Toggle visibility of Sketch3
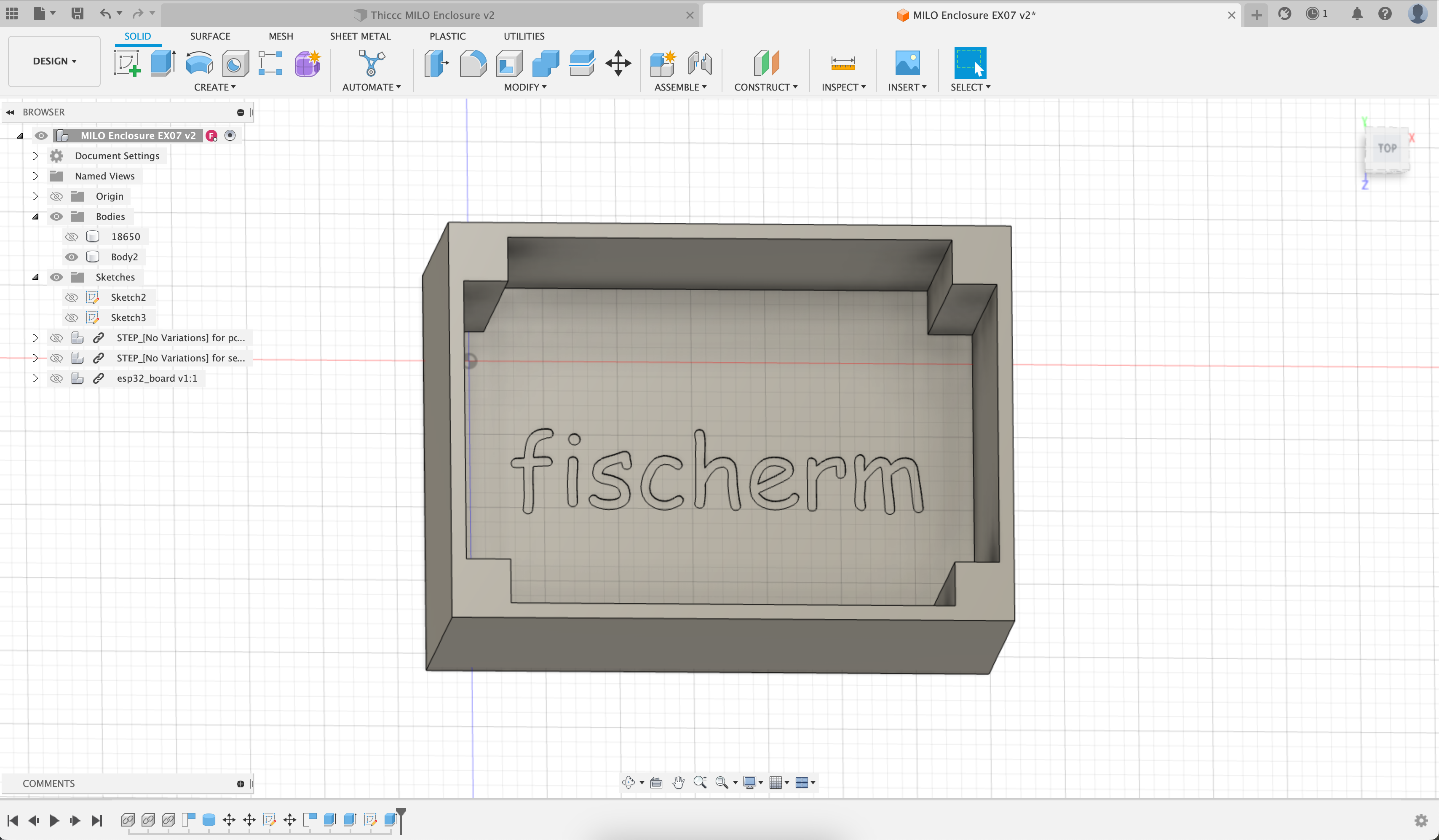Screen dimensions: 1439x840 pos(71,318)
